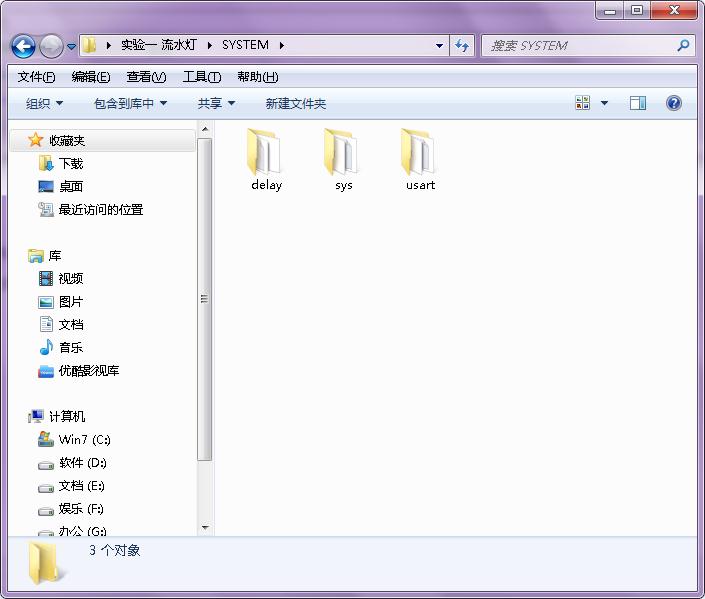Click the drive icon beside 文档 (E:)
This screenshot has height=599, width=705.
click(46, 488)
